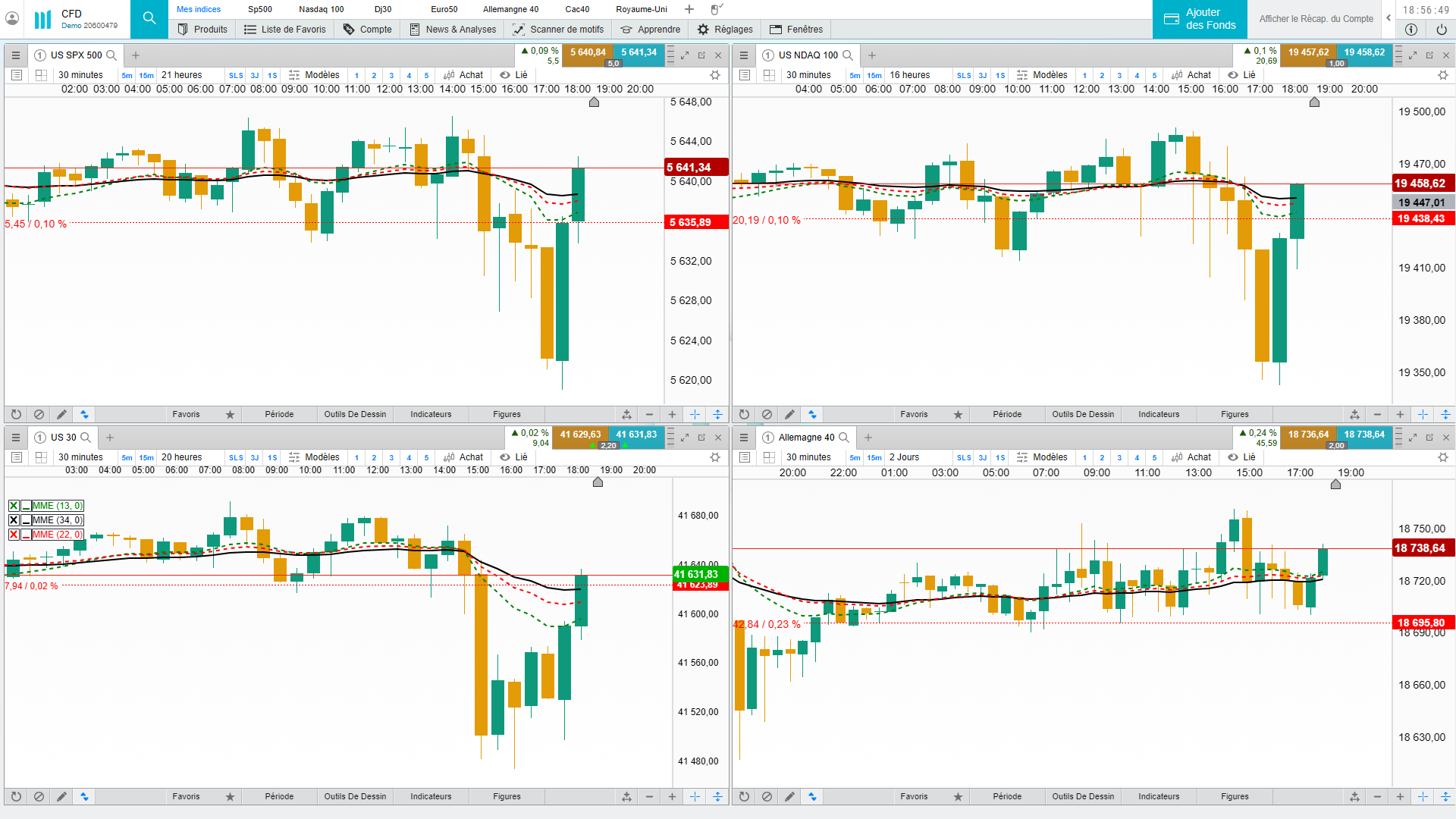Switch to Nasdaq 100 workspace tab
This screenshot has width=1456, height=819.
pos(321,9)
